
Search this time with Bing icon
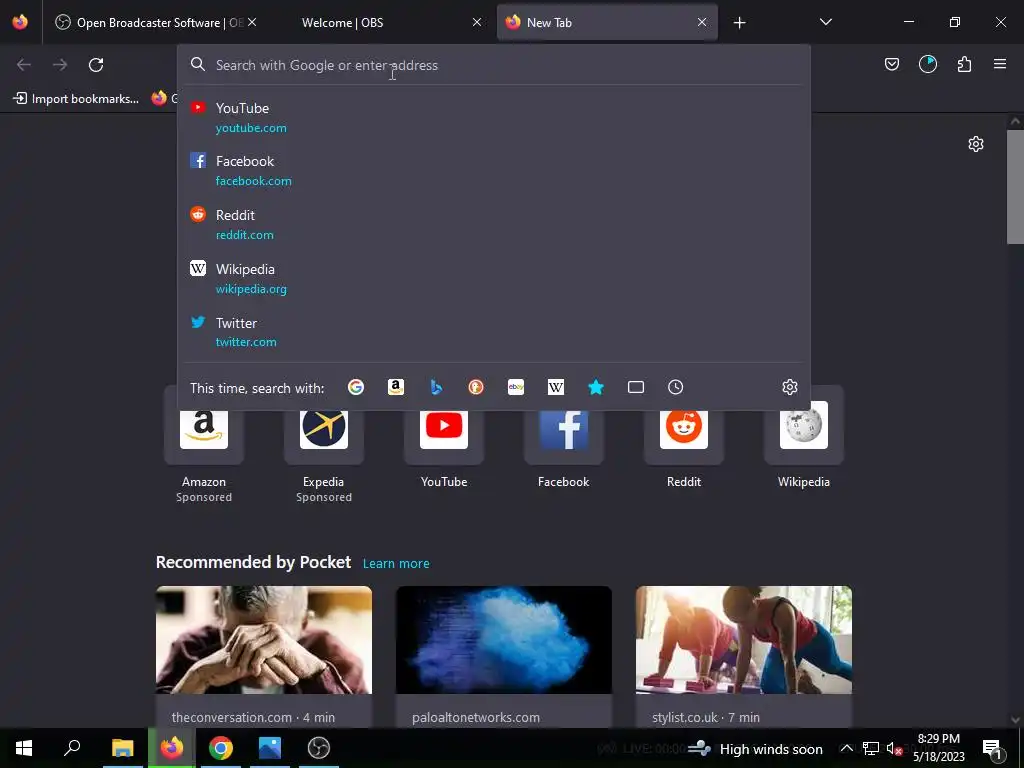coord(436,387)
